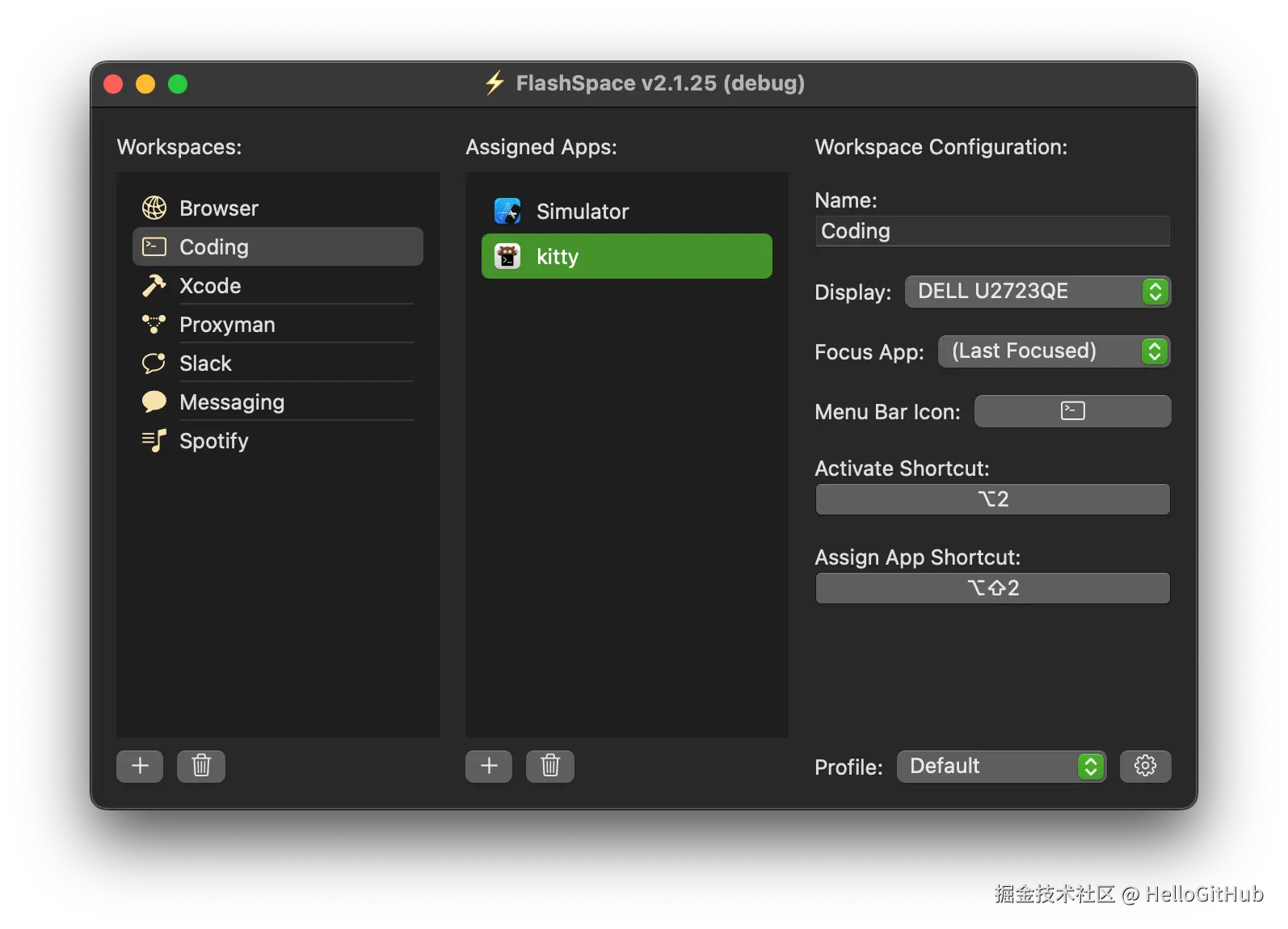Click the filled chat bubble icon beside Messaging
Viewport: 1288px width, 929px height.
[154, 401]
